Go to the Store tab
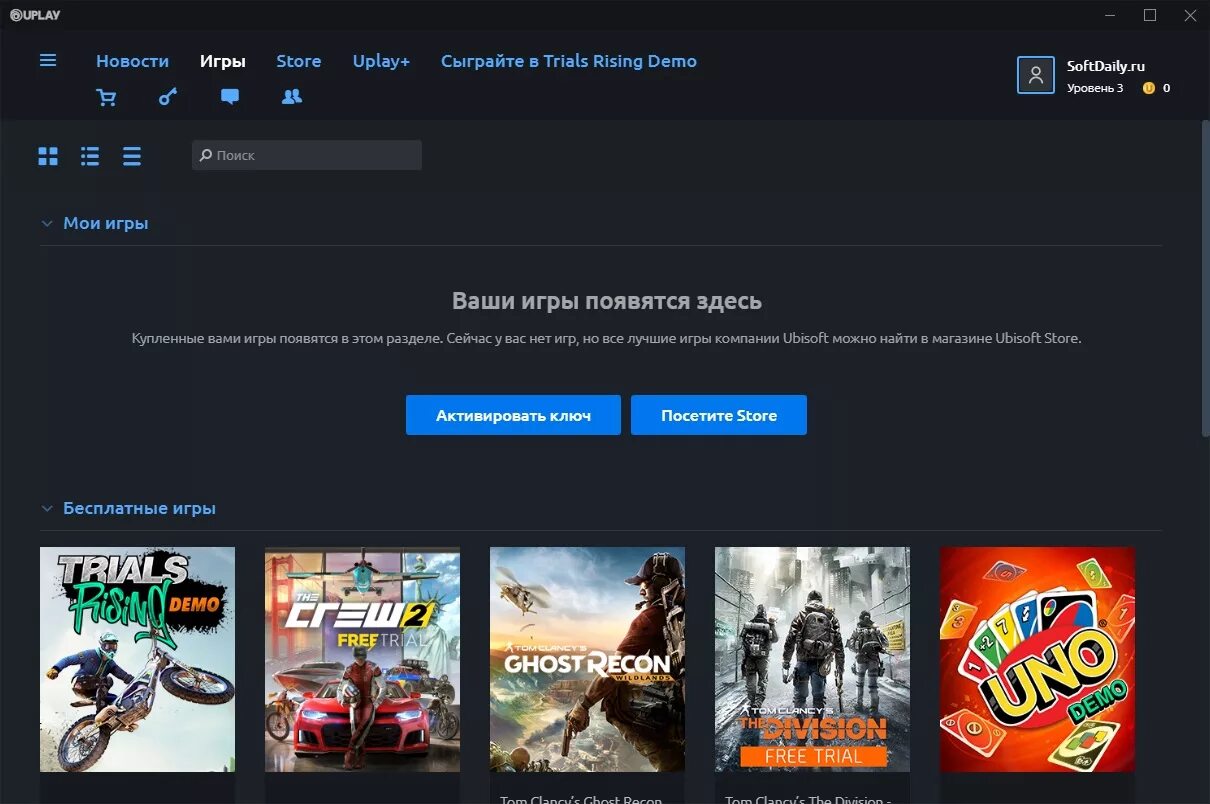Screen dimensions: 1210x804 [299, 61]
